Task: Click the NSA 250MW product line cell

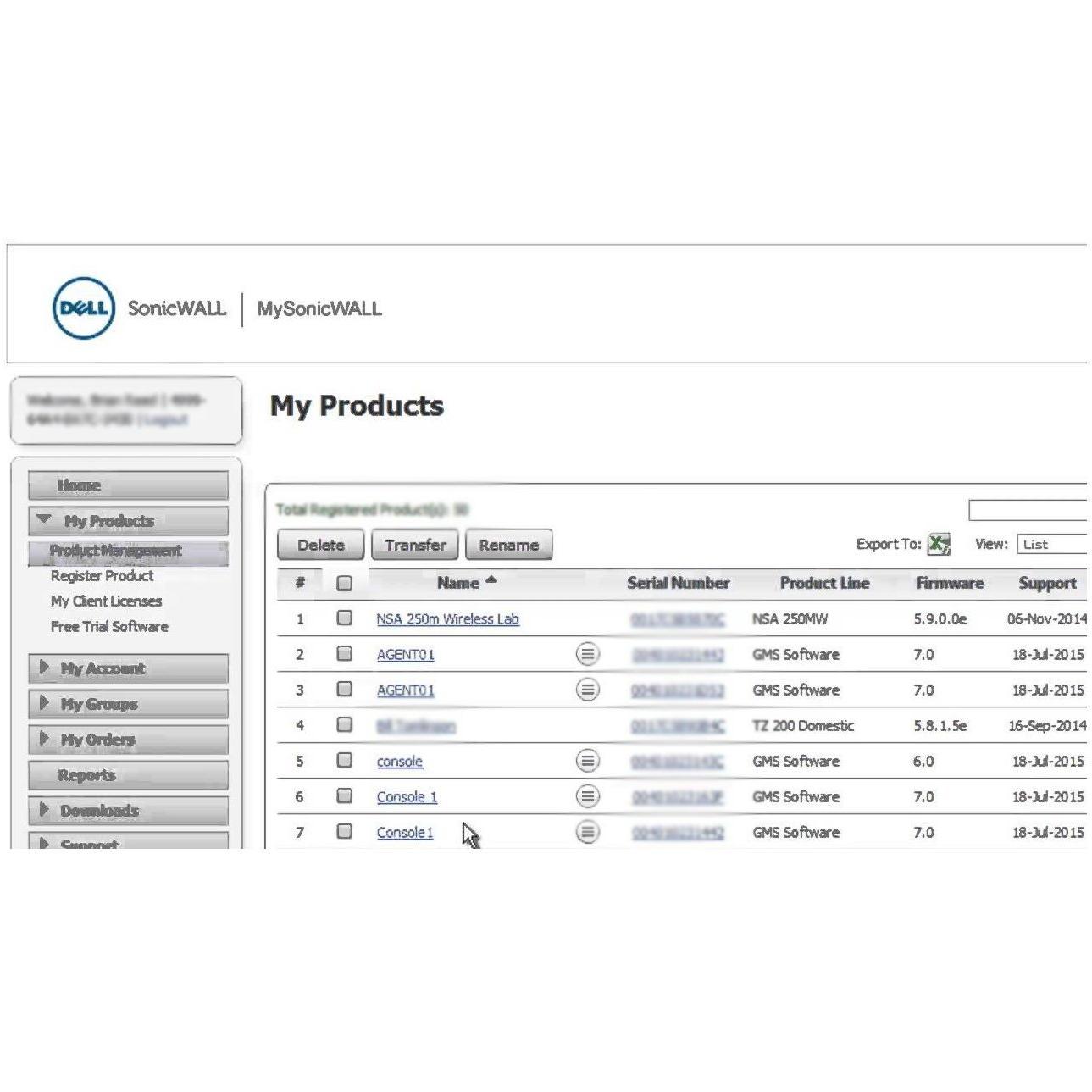Action: [x=790, y=619]
